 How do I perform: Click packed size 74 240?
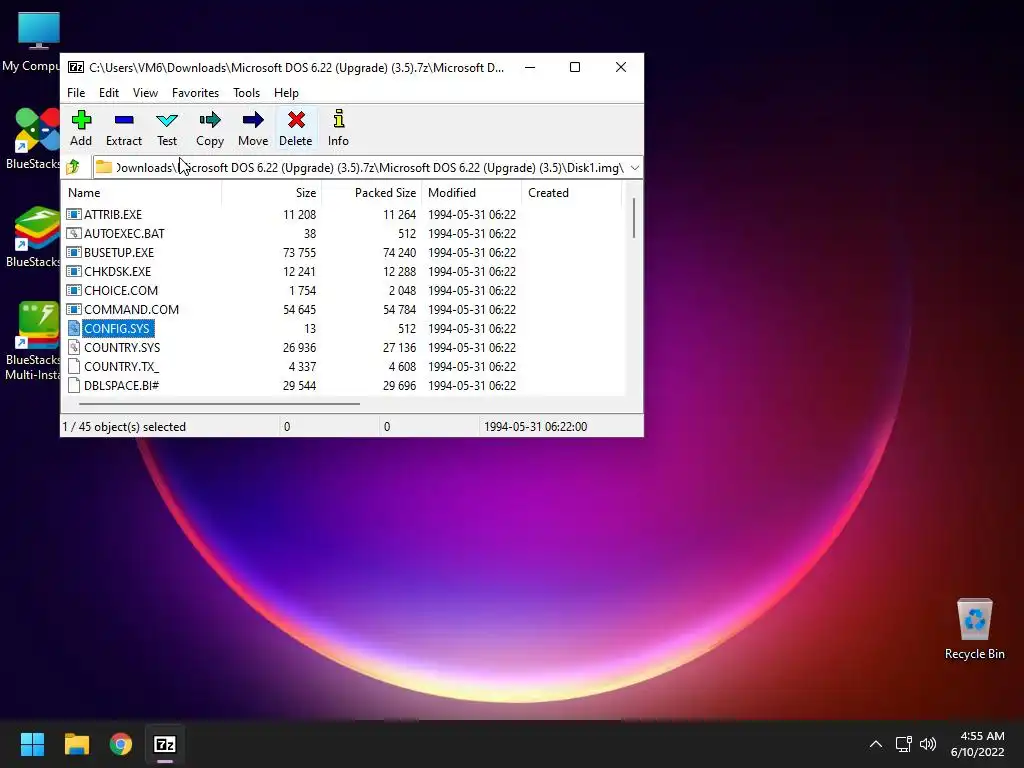(x=399, y=253)
